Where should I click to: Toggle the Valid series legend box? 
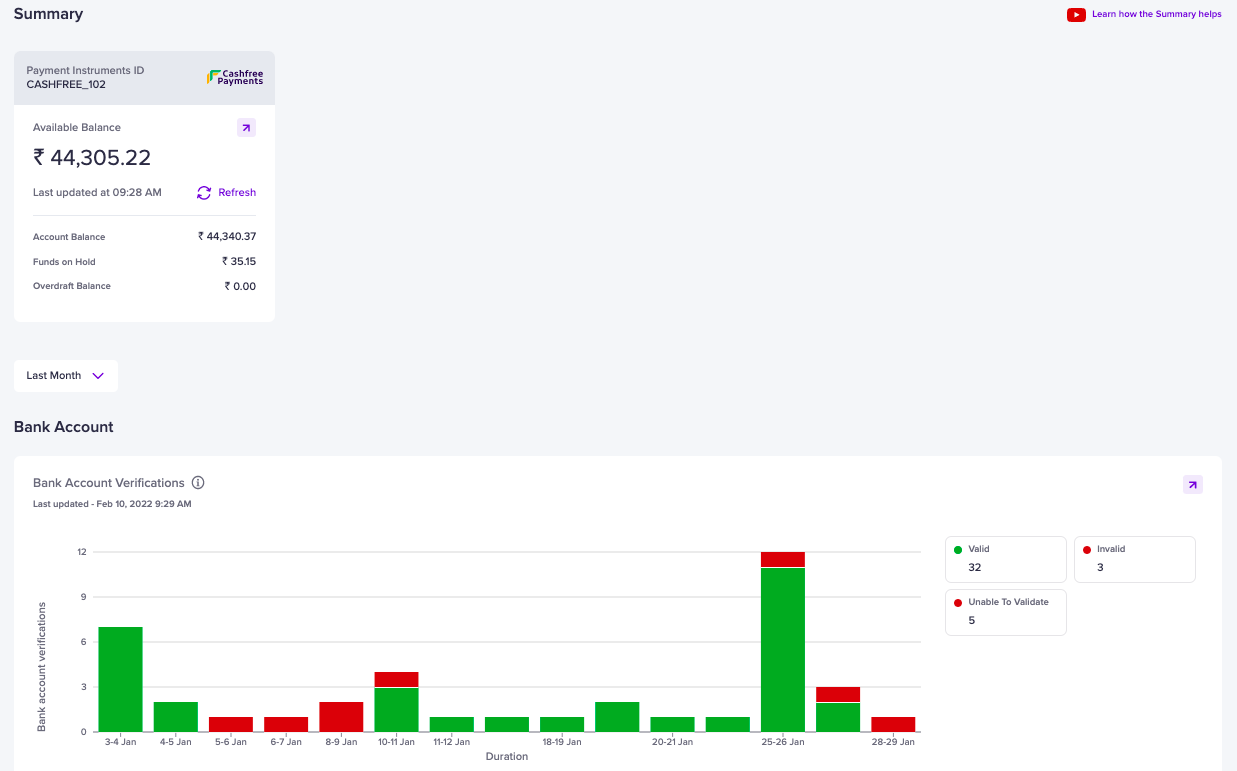coord(1006,559)
